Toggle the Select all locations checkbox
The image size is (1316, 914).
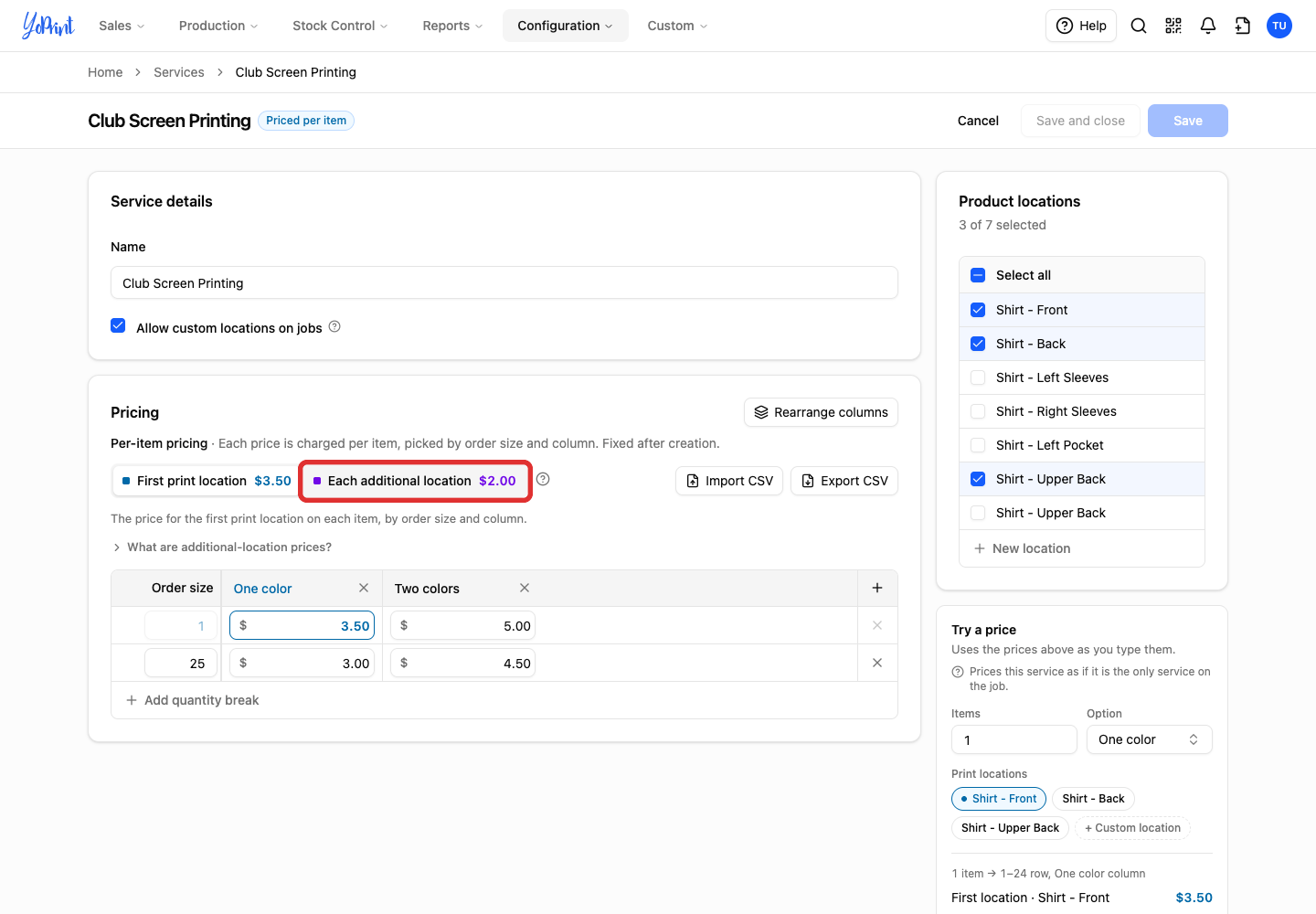(978, 275)
